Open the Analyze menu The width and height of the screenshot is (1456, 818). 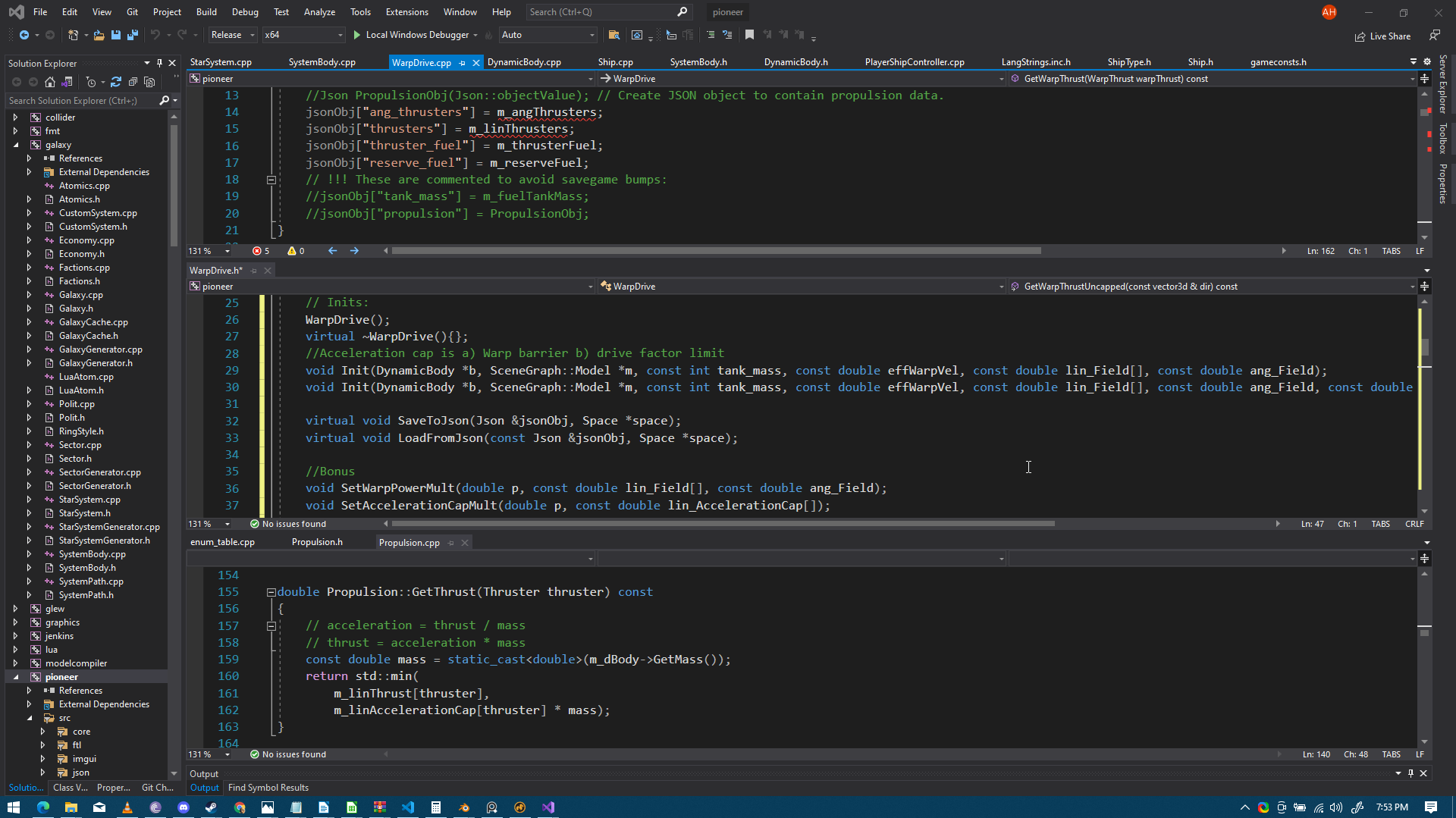[319, 12]
